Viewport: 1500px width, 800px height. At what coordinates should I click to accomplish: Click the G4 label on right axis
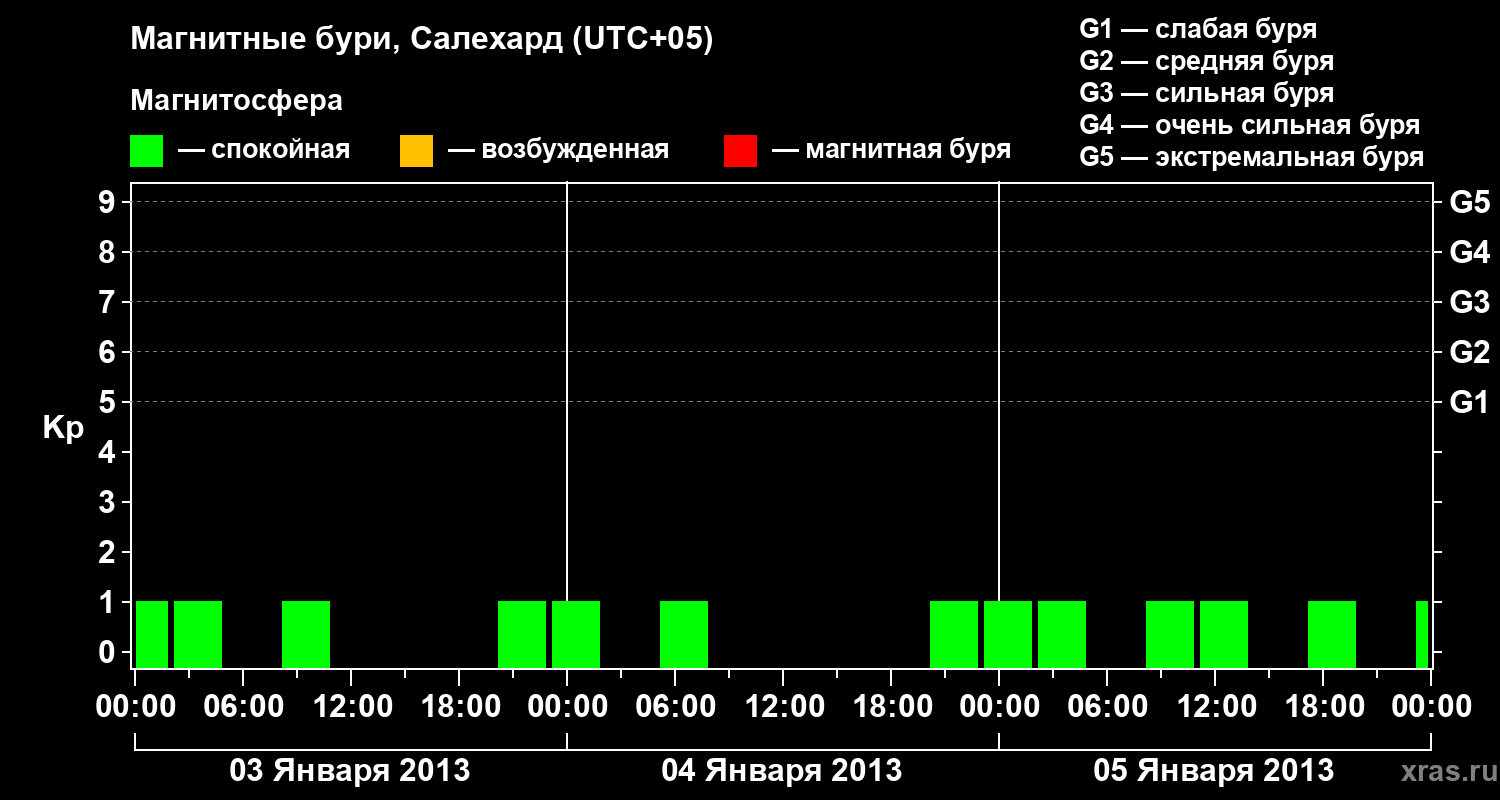coord(1469,252)
